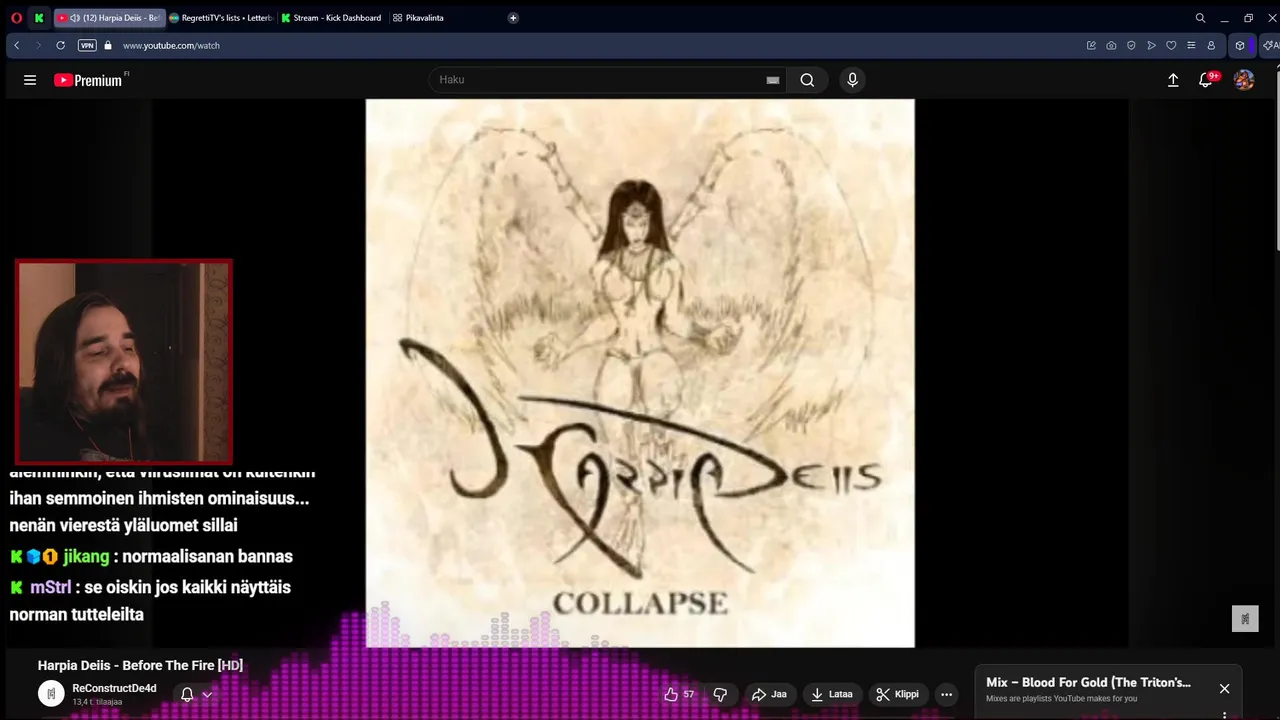Open the AI assistant sparkle button
The width and height of the screenshot is (1280, 720).
click(1270, 45)
